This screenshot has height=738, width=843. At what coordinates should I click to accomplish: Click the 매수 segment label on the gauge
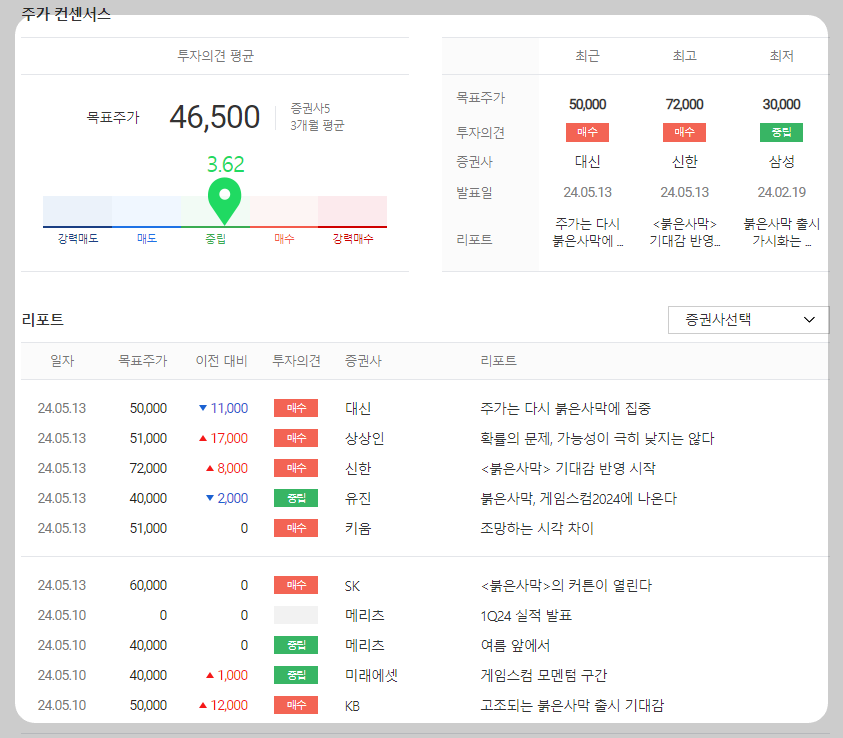click(x=284, y=239)
